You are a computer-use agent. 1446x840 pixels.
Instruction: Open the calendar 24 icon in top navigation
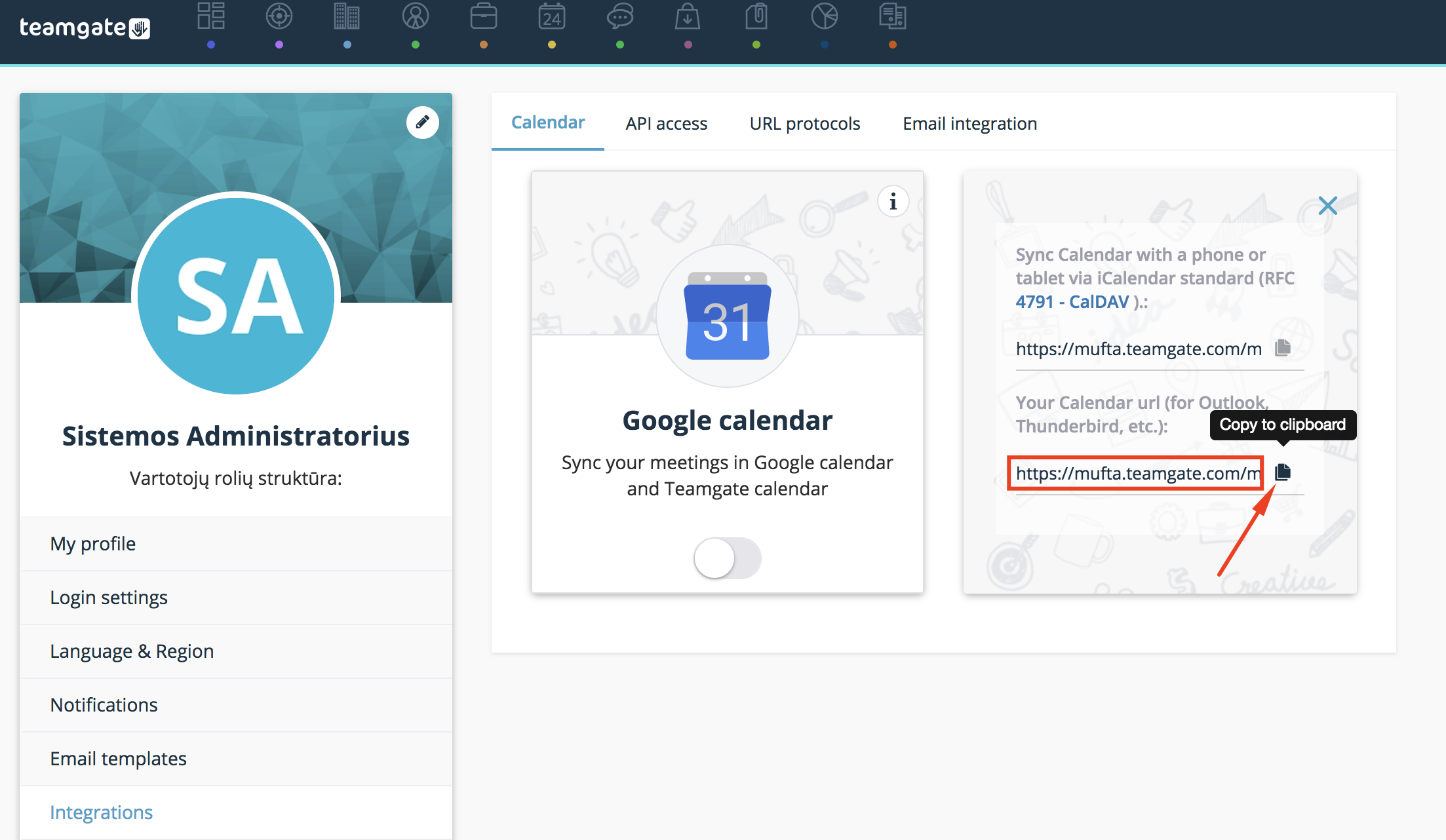[x=552, y=16]
